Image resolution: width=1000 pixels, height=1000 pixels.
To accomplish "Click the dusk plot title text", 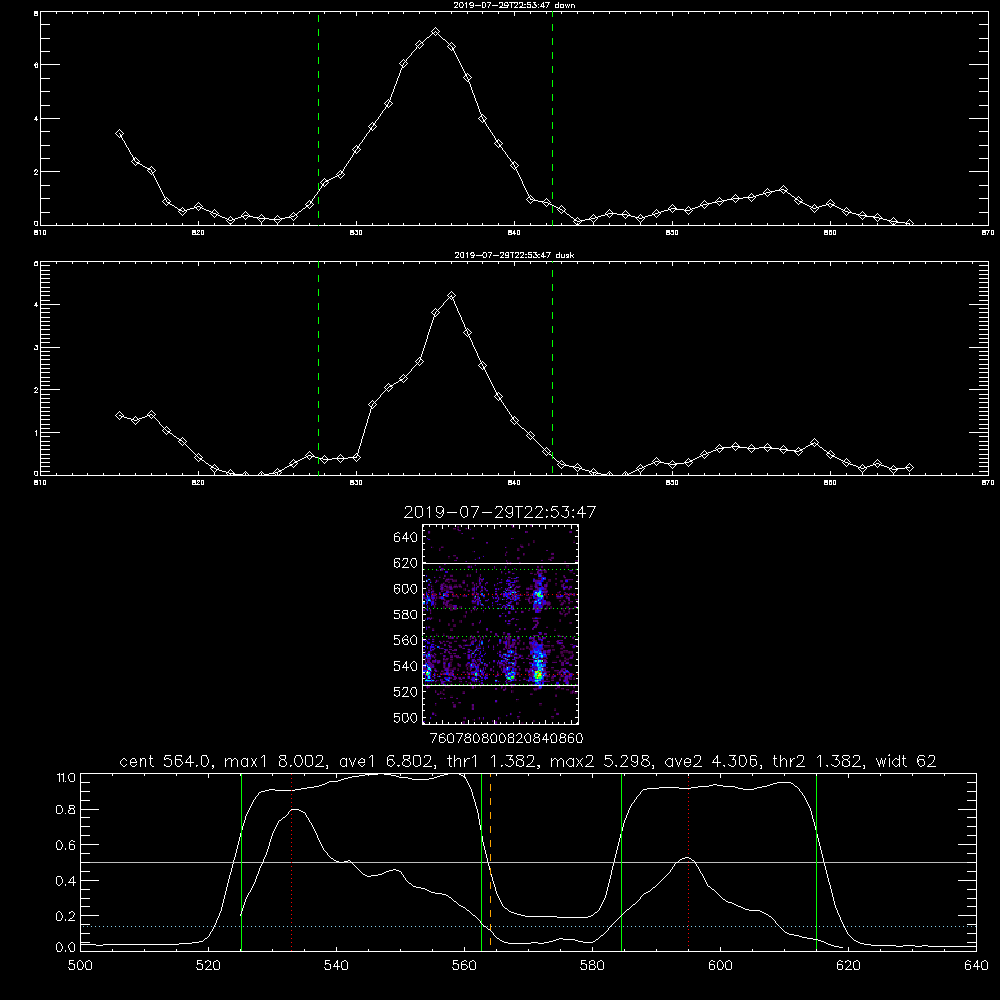I will coord(514,255).
